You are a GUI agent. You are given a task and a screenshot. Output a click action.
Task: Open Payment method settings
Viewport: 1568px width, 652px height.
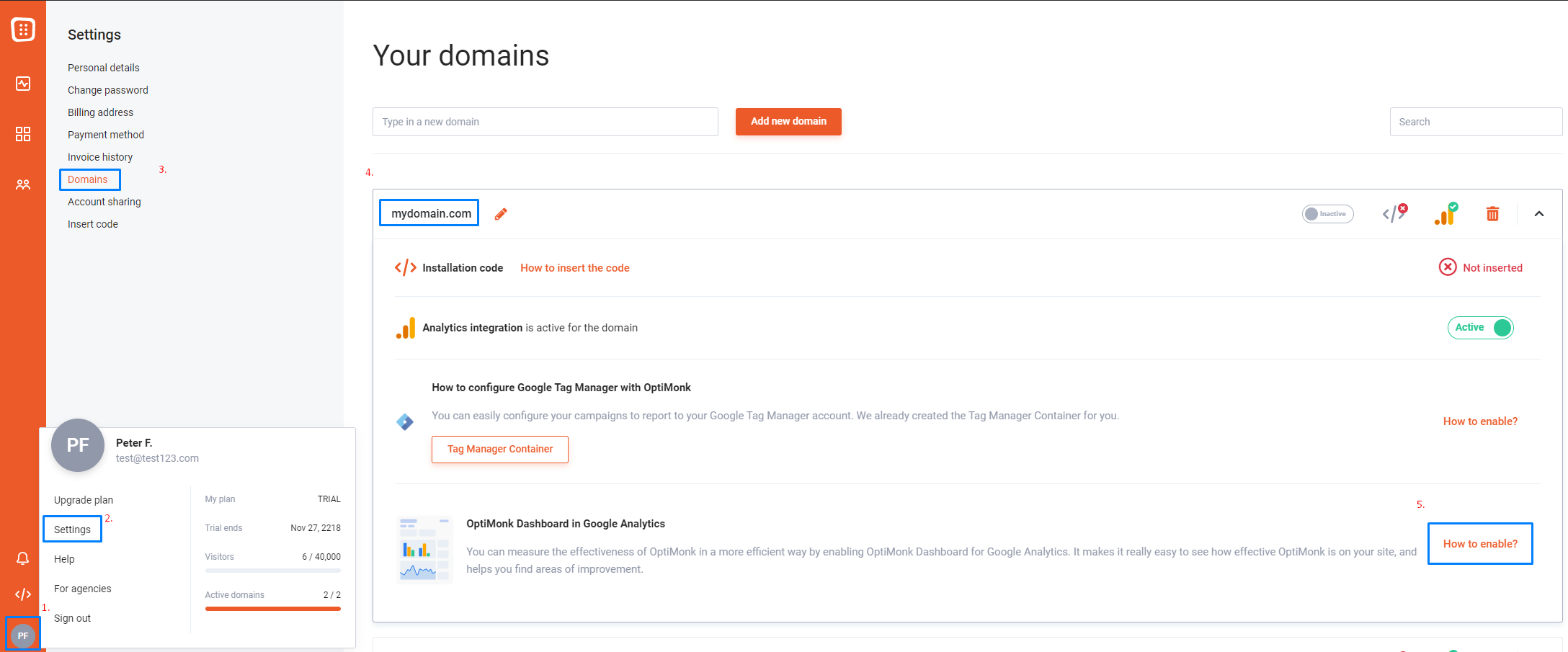(x=106, y=135)
